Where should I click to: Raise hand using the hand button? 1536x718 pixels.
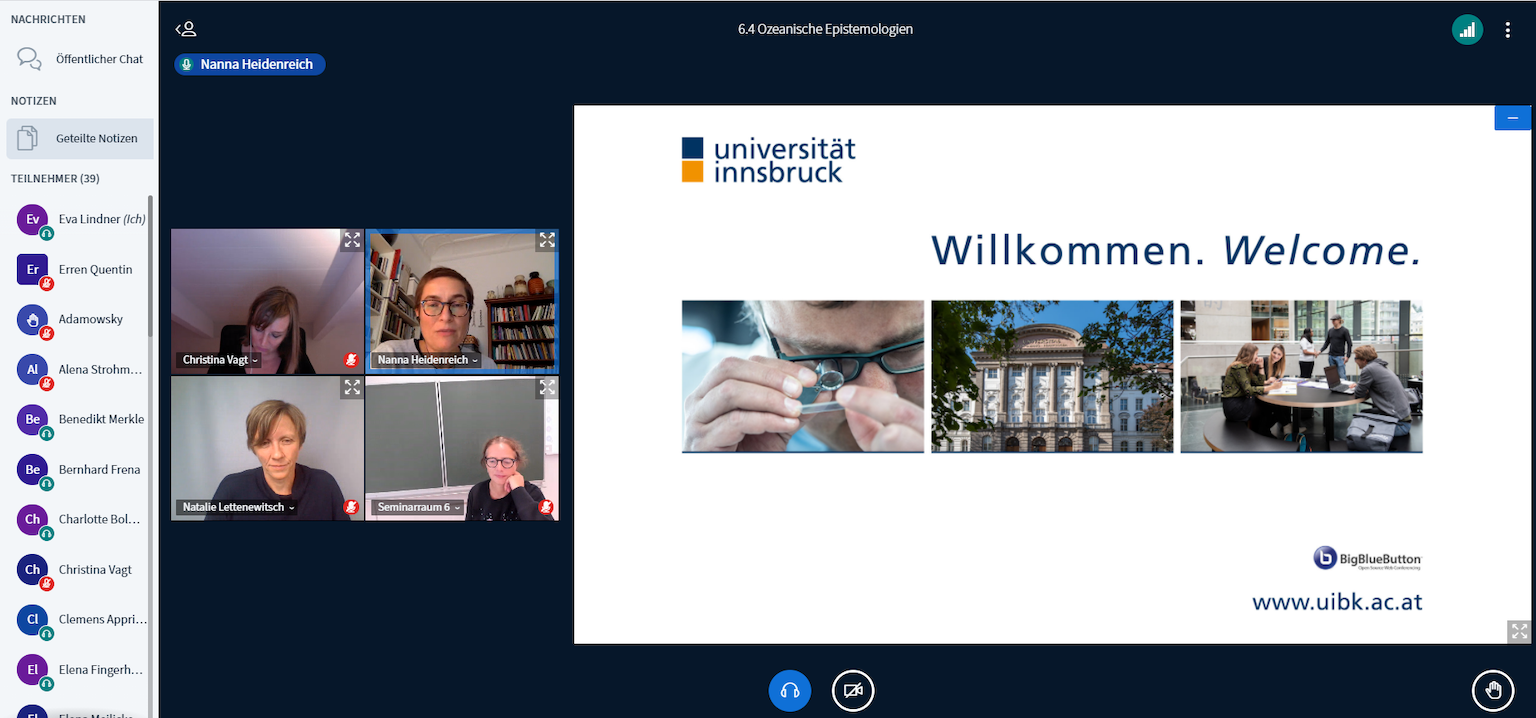click(x=1493, y=690)
